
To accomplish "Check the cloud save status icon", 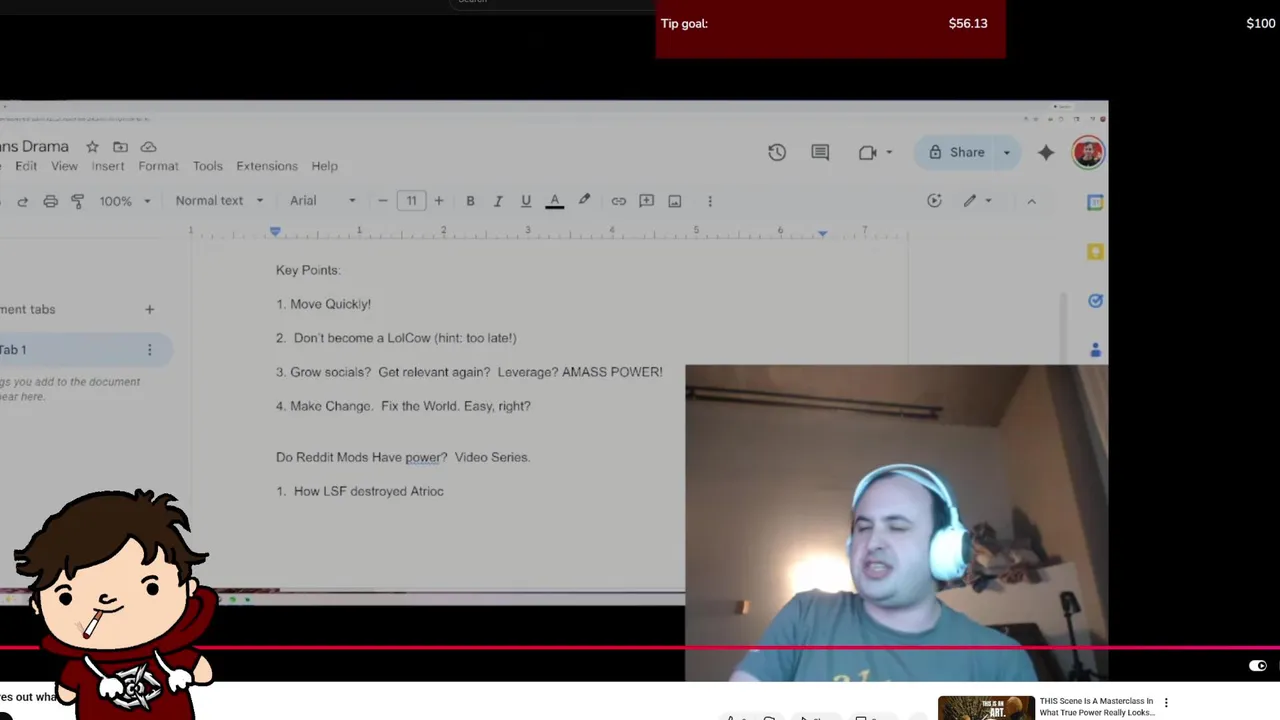I will [x=148, y=147].
